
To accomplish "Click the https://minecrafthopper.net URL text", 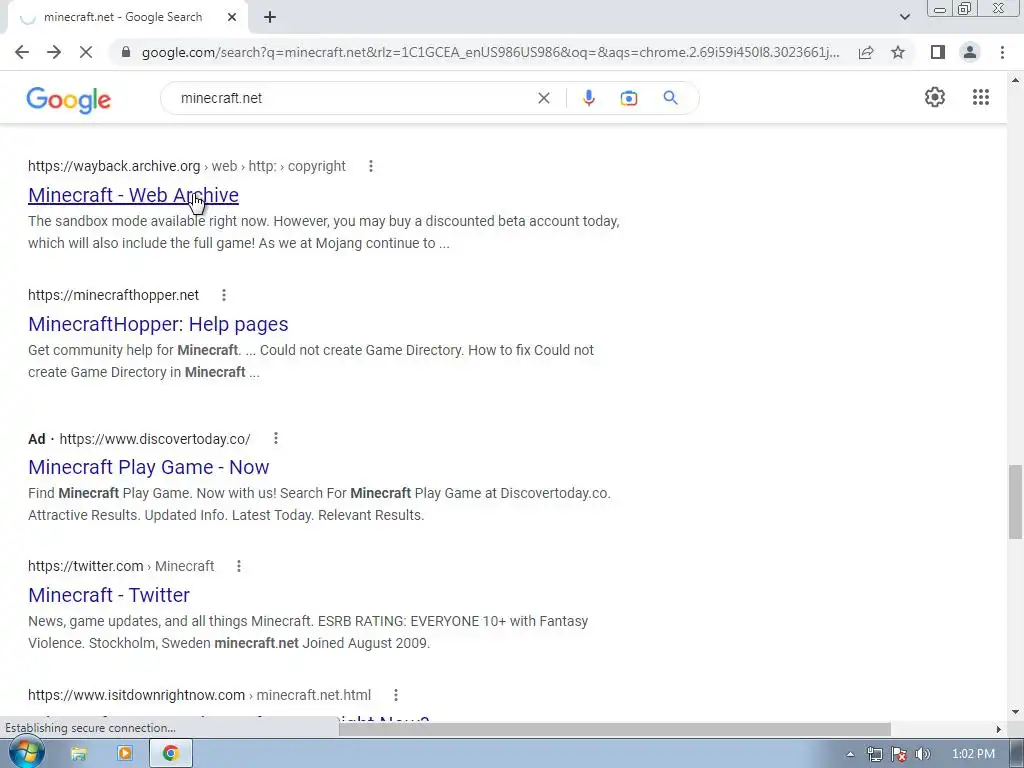I will tap(113, 295).
